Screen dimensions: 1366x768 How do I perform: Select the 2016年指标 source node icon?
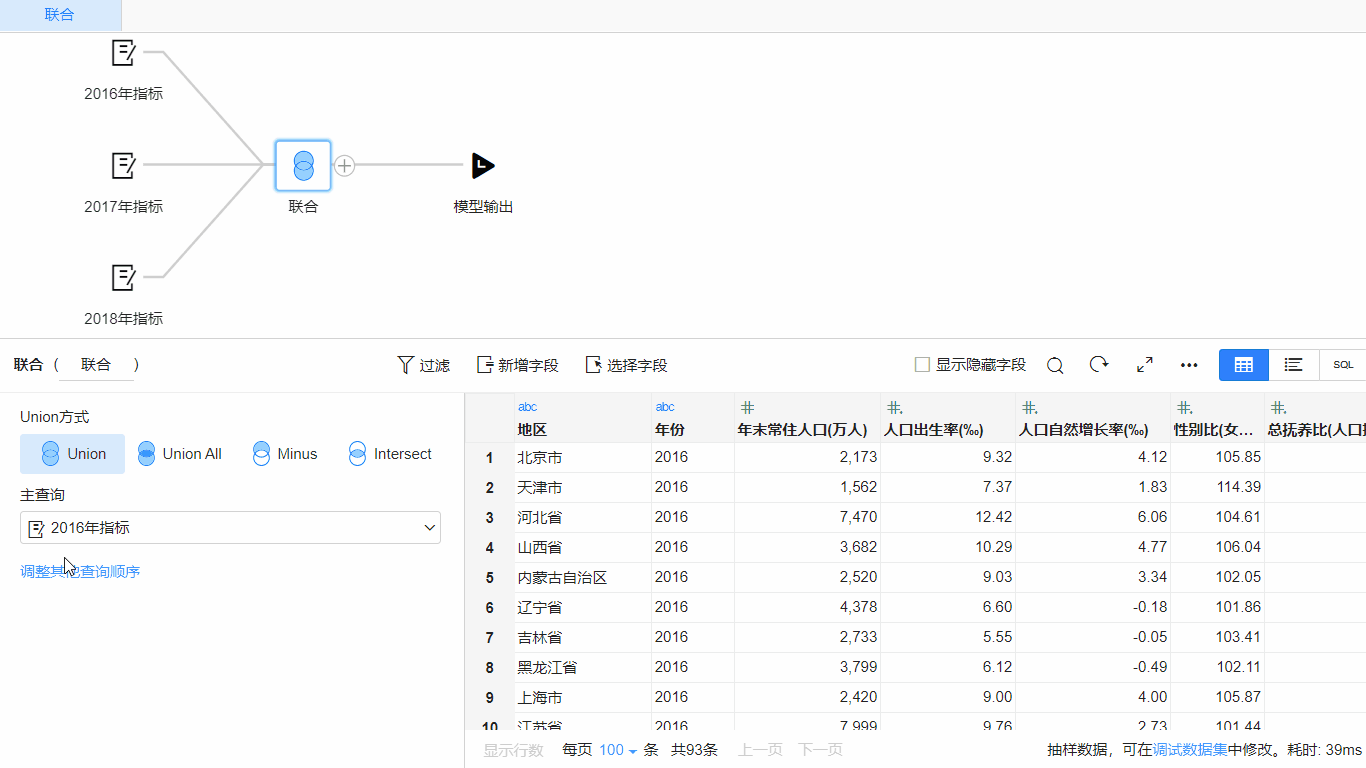point(123,53)
